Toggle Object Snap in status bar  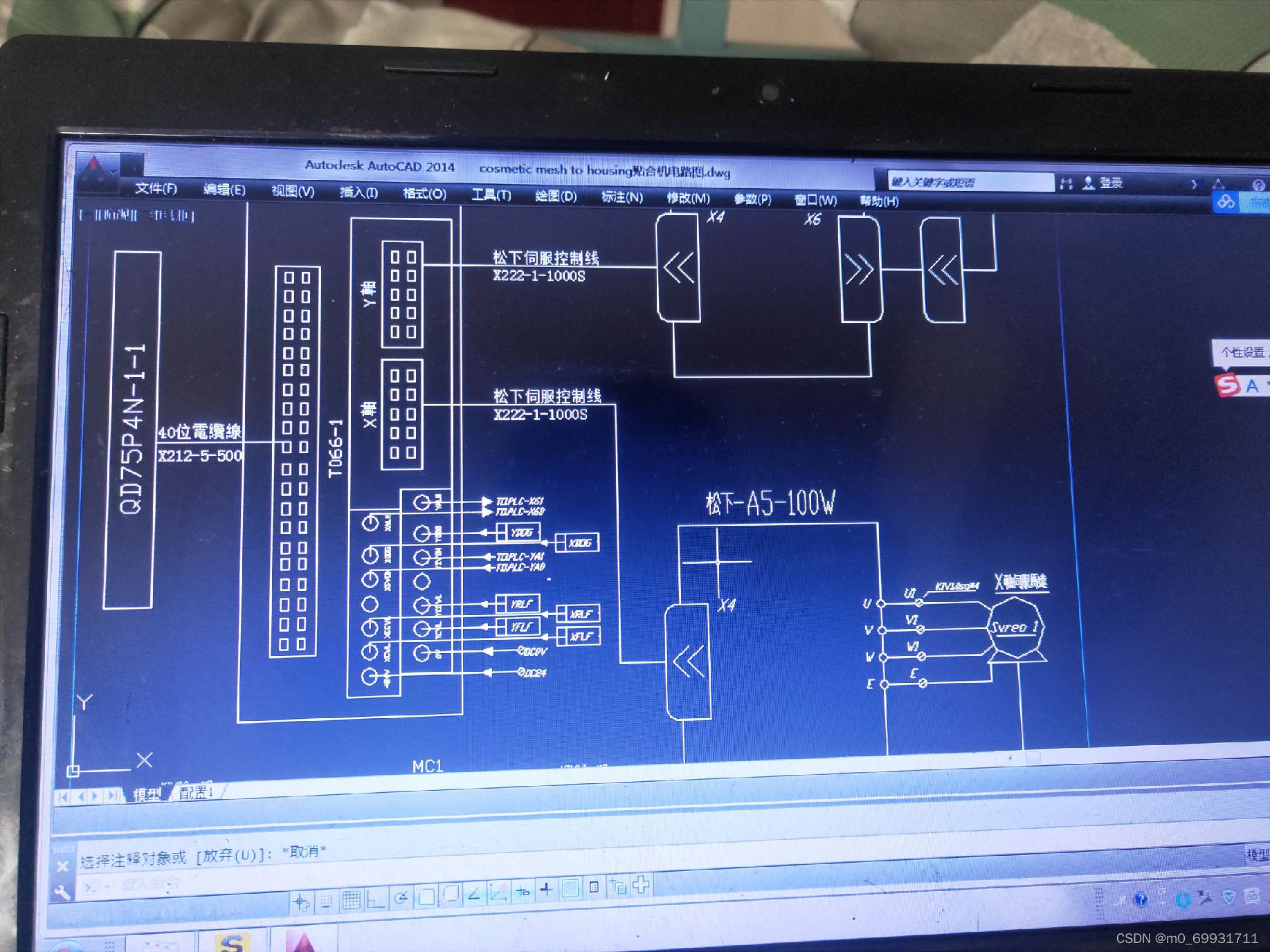pos(426,897)
